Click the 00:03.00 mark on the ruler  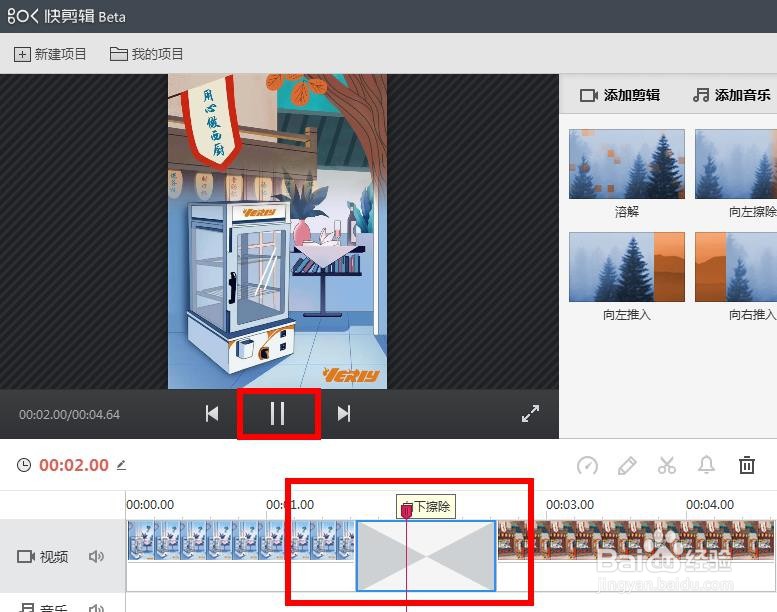pyautogui.click(x=570, y=504)
